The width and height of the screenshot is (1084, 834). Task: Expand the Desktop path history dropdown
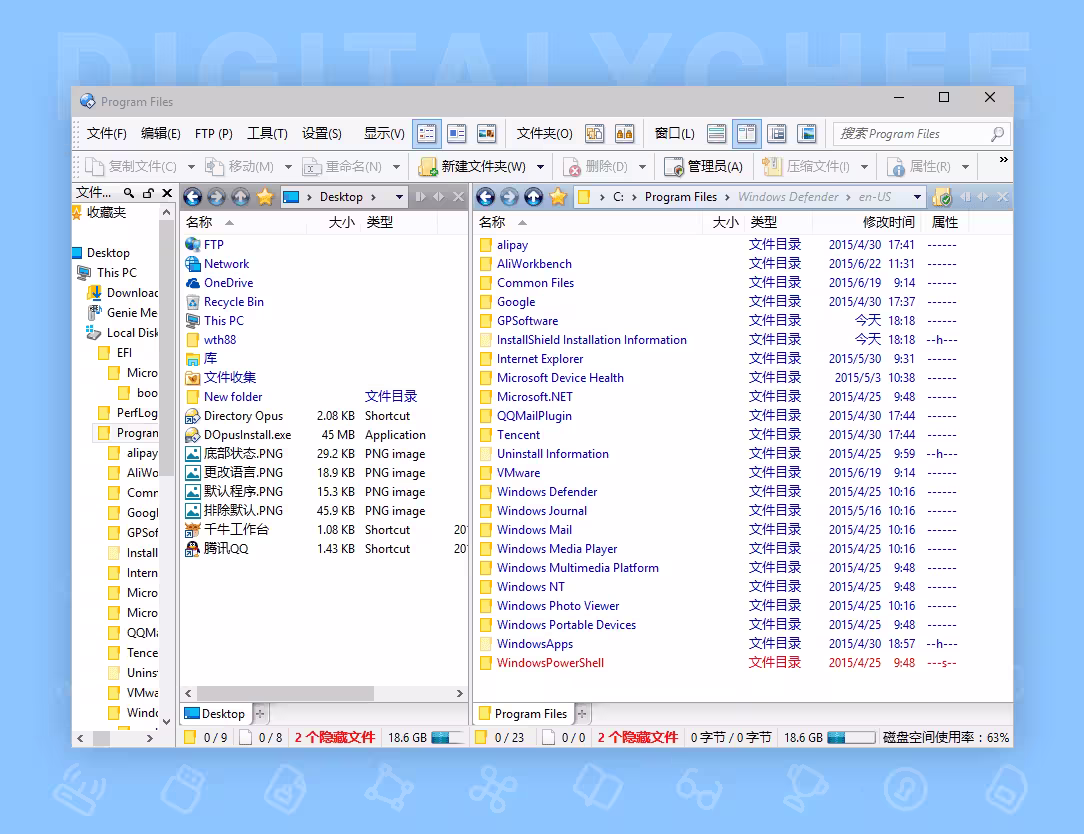pos(399,197)
